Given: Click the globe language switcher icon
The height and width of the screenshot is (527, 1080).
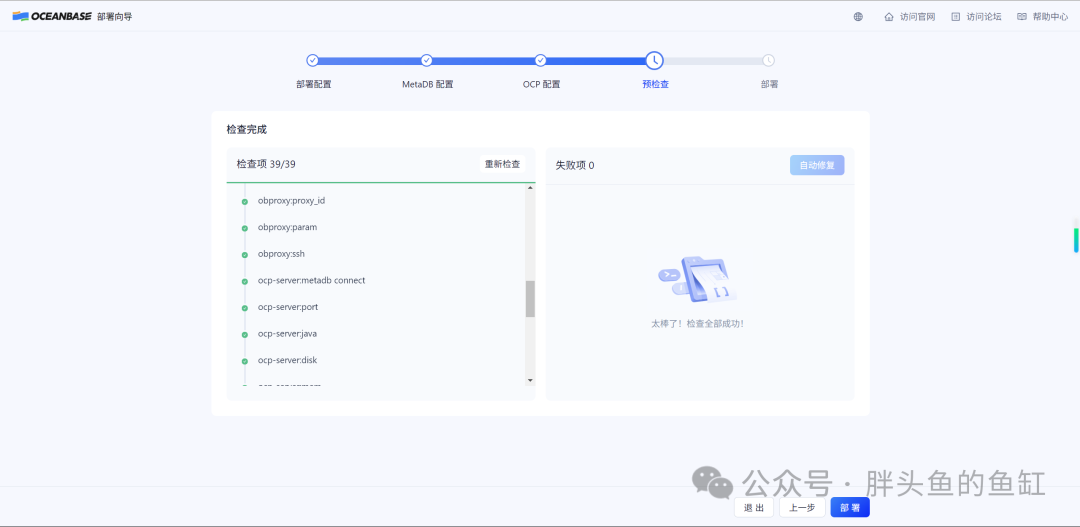Looking at the screenshot, I should pyautogui.click(x=858, y=17).
